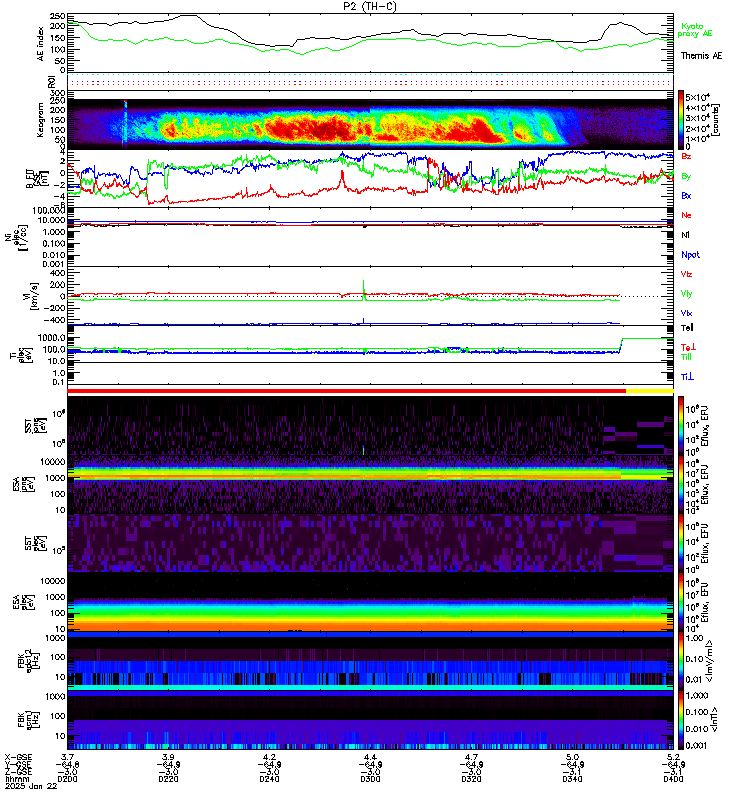Click the keogram auroral image panel
The image size is (750, 800).
370,123
